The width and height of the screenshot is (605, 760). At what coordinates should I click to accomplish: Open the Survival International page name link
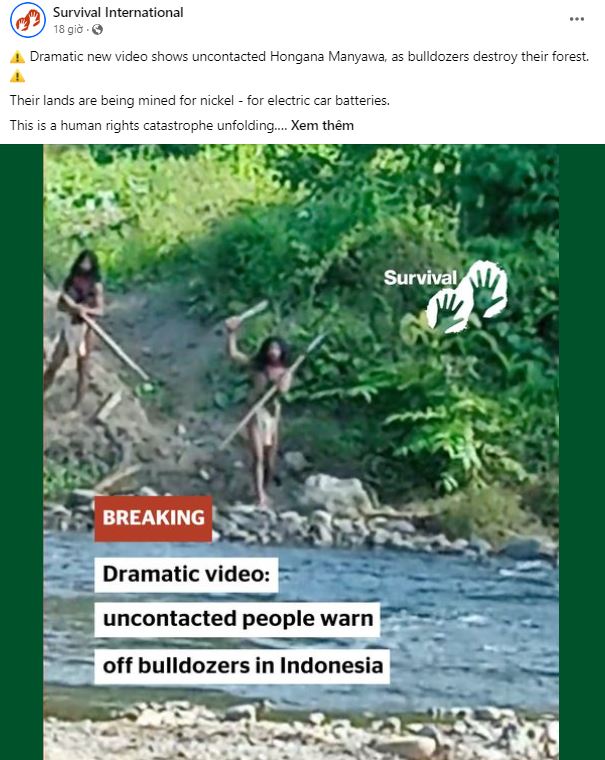tap(118, 12)
